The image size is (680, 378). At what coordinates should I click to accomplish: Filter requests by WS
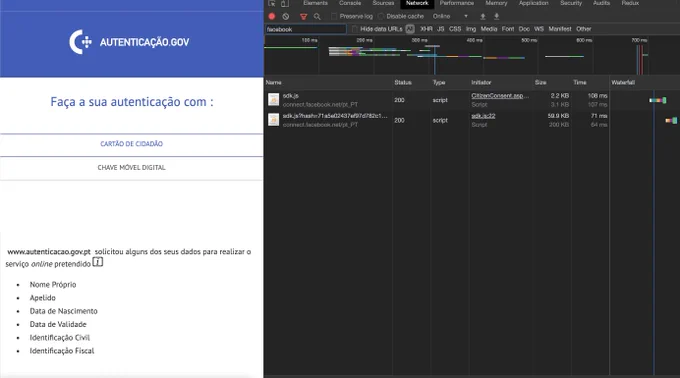pyautogui.click(x=539, y=29)
